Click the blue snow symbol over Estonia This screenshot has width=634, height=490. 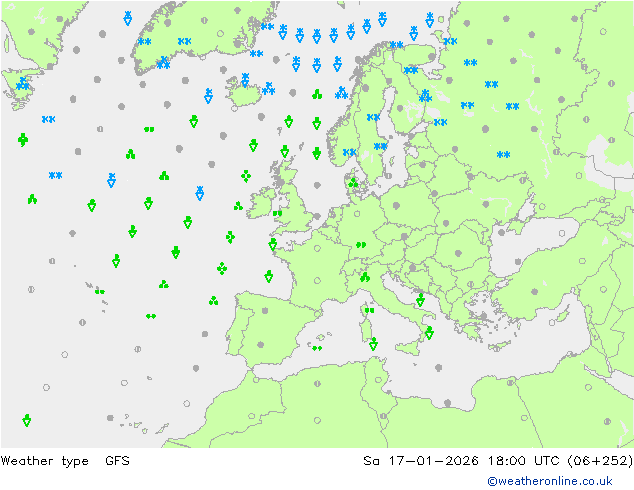[440, 122]
